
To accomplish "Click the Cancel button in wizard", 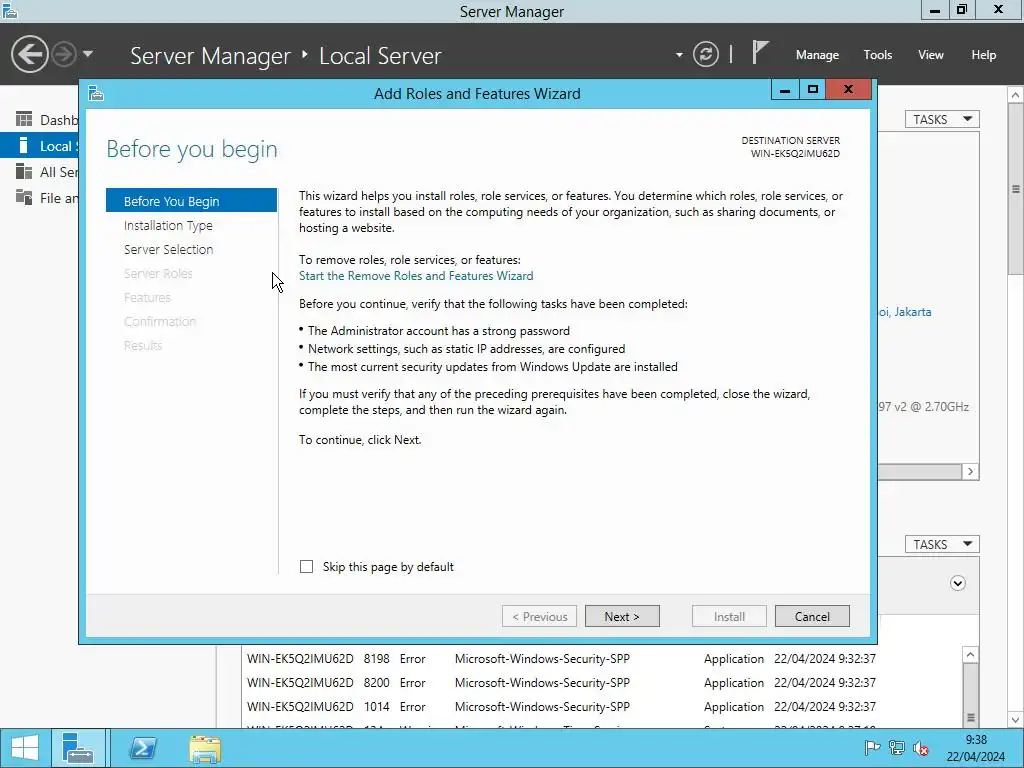I will (x=812, y=616).
